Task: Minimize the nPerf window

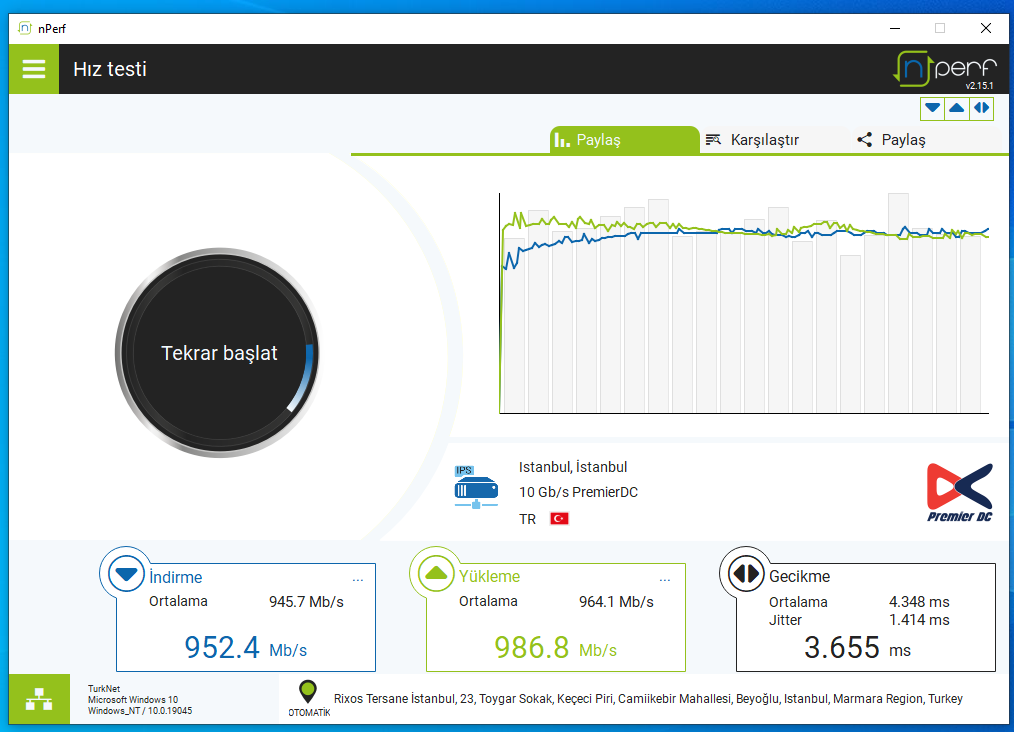Action: (895, 28)
